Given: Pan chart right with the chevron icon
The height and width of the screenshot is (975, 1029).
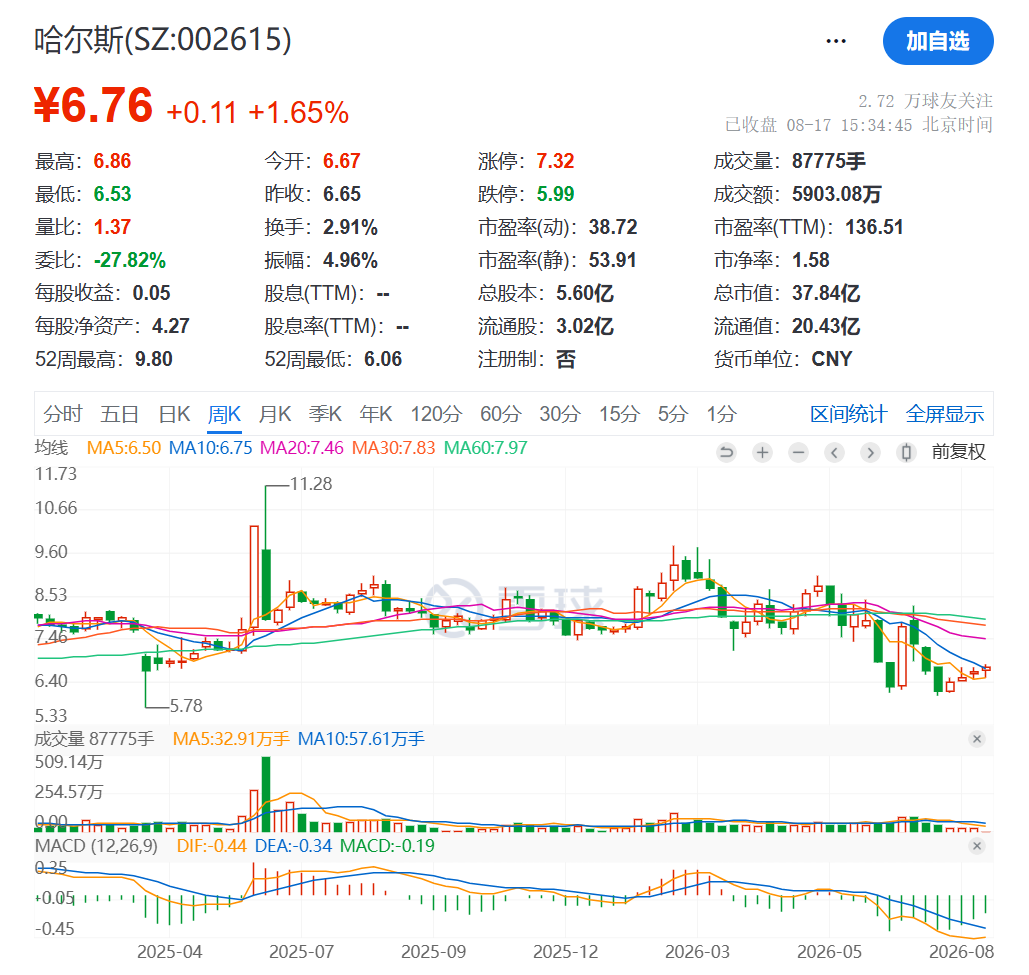Looking at the screenshot, I should (x=870, y=452).
